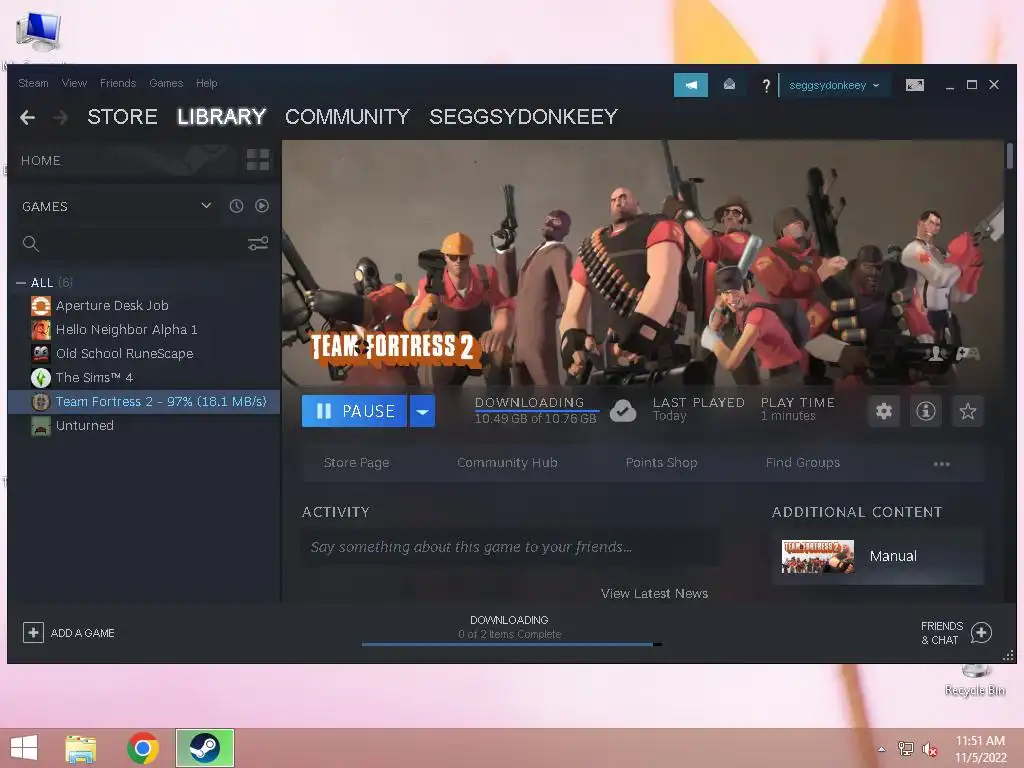This screenshot has height=768, width=1024.
Task: Open the Steam menu
Action: [33, 83]
